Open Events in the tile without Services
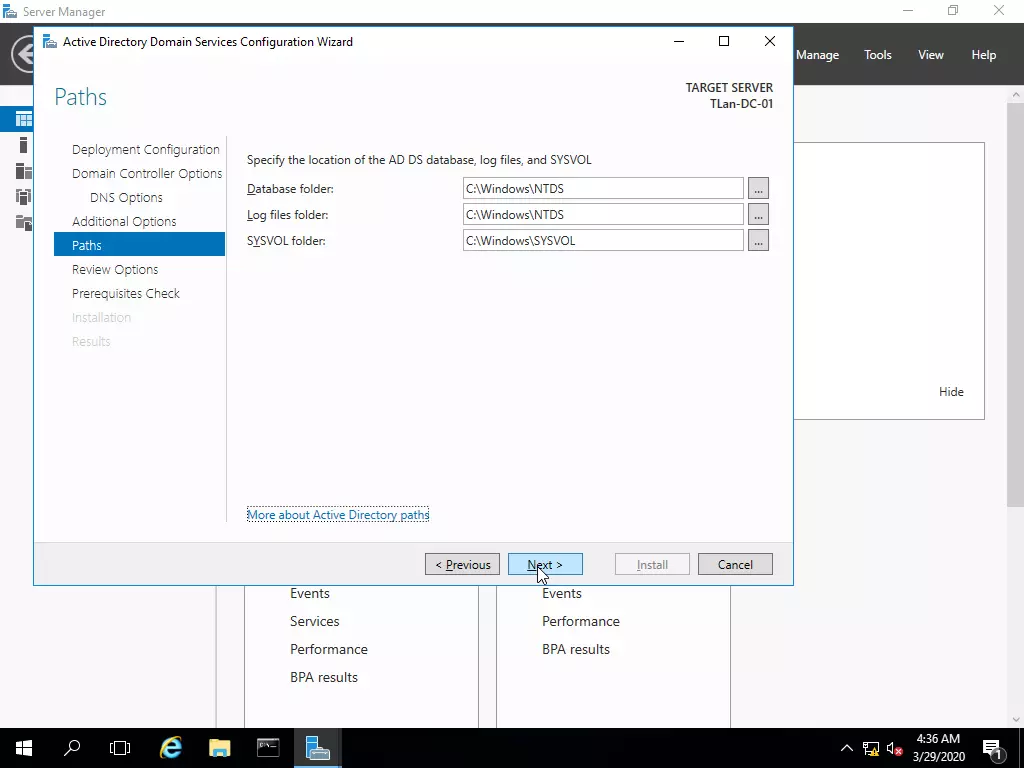The height and width of the screenshot is (768, 1024). click(562, 594)
